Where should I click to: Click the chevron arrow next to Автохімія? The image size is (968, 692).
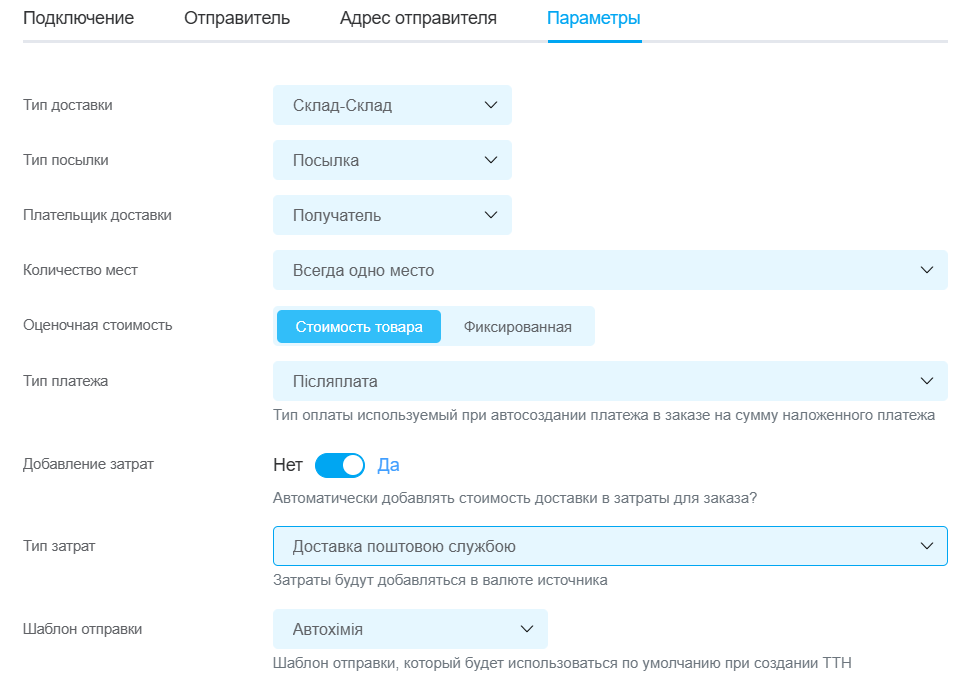click(527, 629)
